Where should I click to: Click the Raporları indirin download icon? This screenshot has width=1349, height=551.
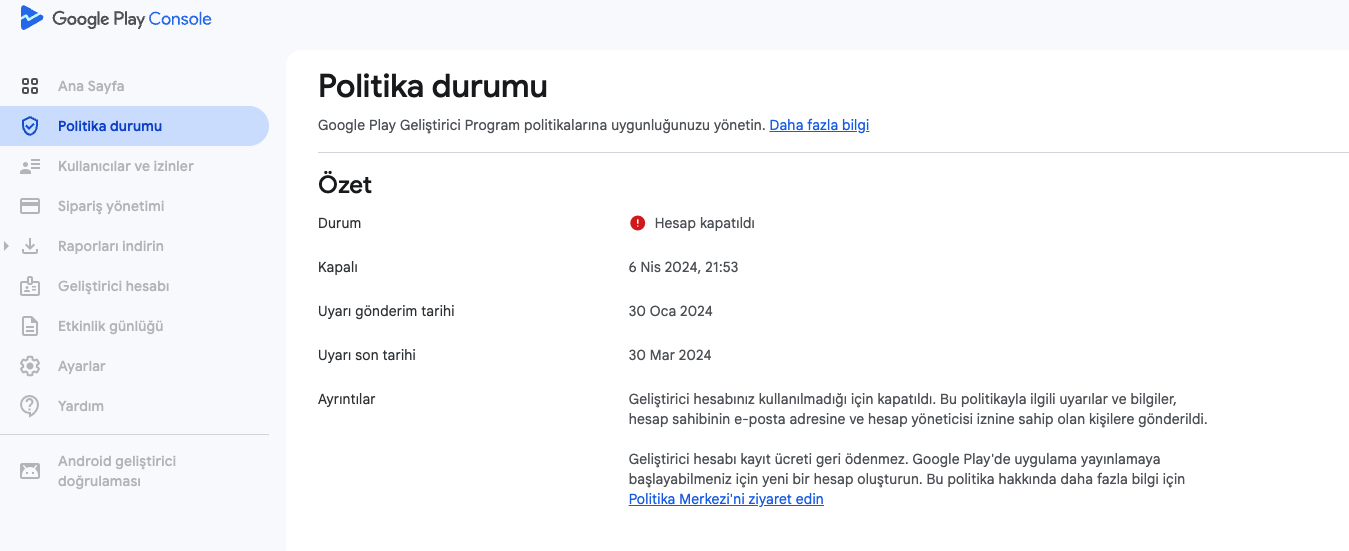30,246
